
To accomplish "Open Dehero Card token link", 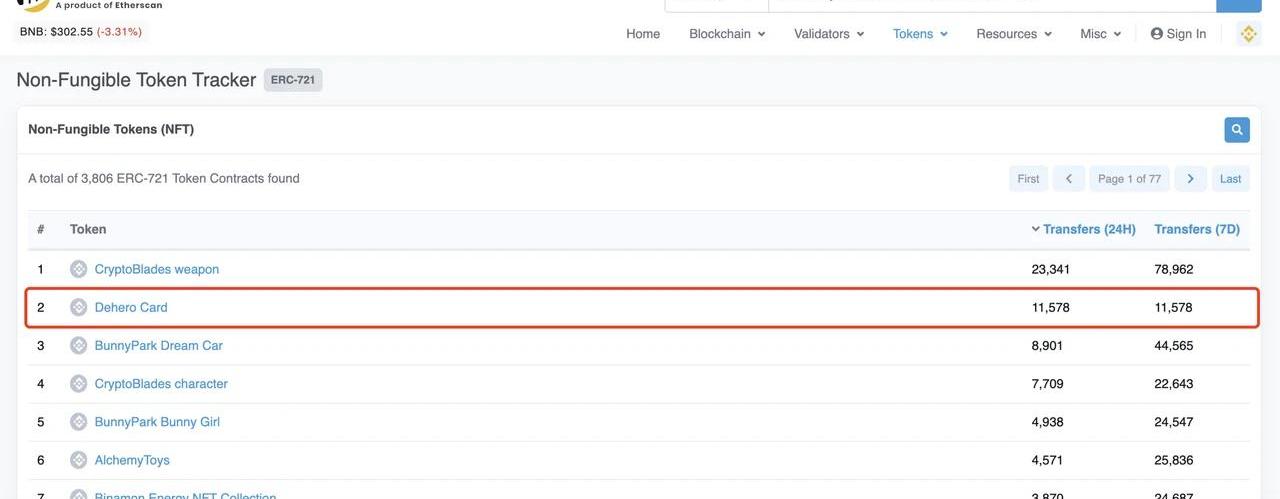I will pyautogui.click(x=131, y=307).
